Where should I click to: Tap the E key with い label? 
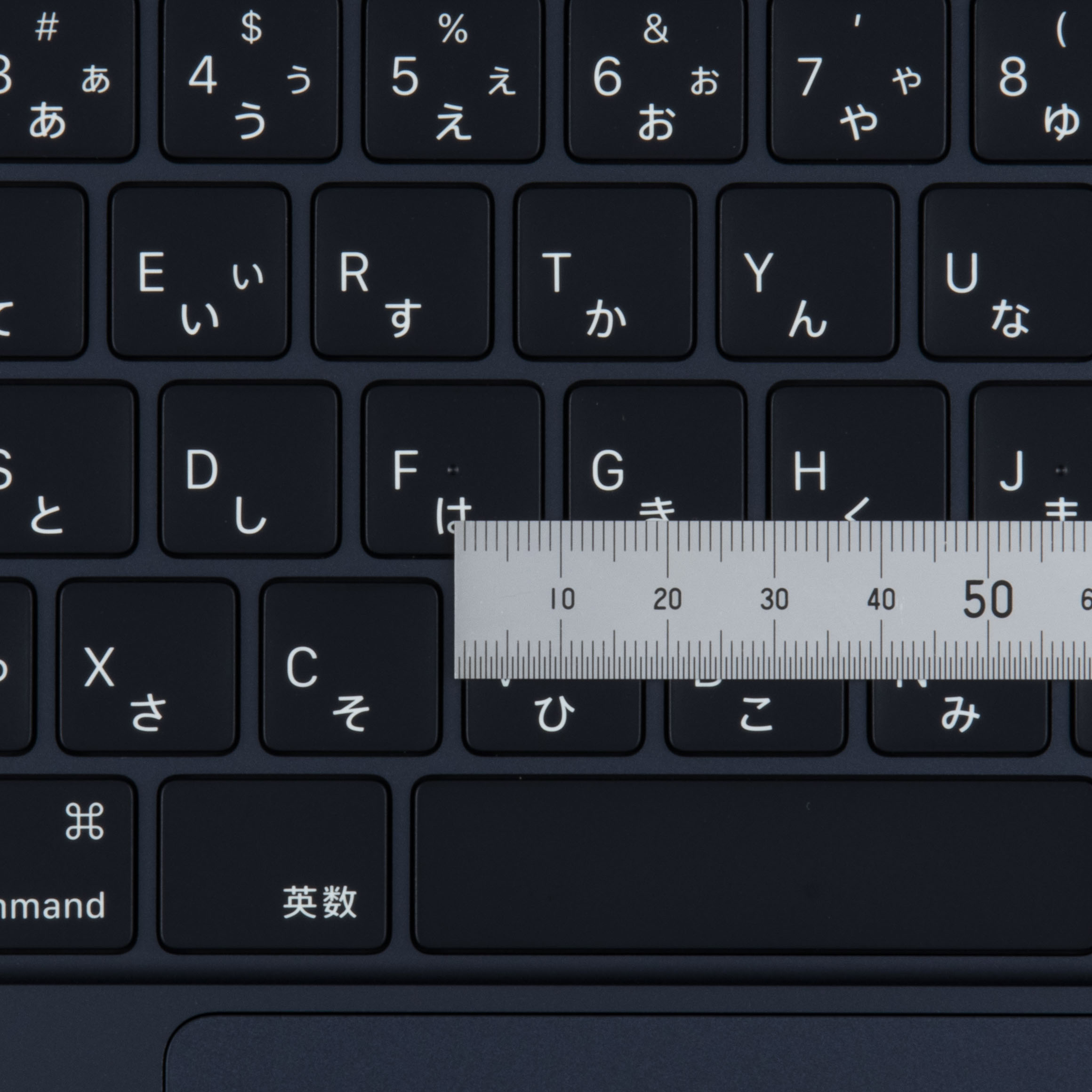200,273
